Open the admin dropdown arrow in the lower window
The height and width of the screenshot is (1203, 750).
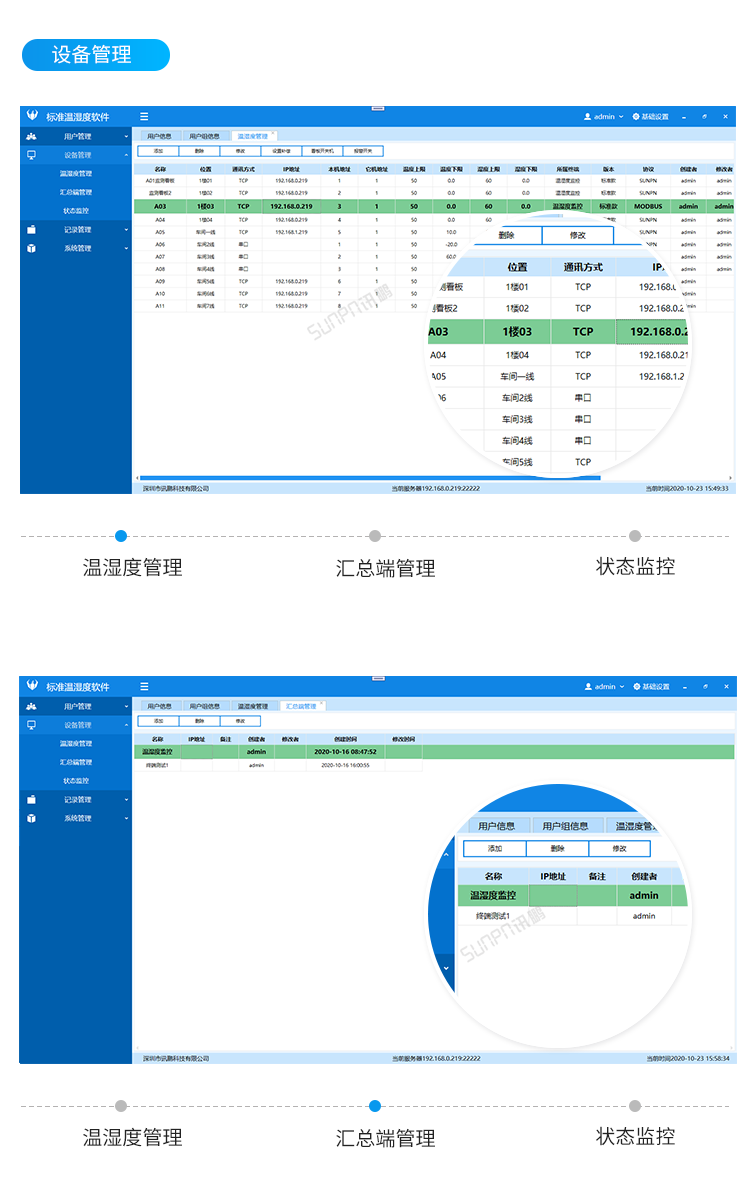(x=621, y=687)
